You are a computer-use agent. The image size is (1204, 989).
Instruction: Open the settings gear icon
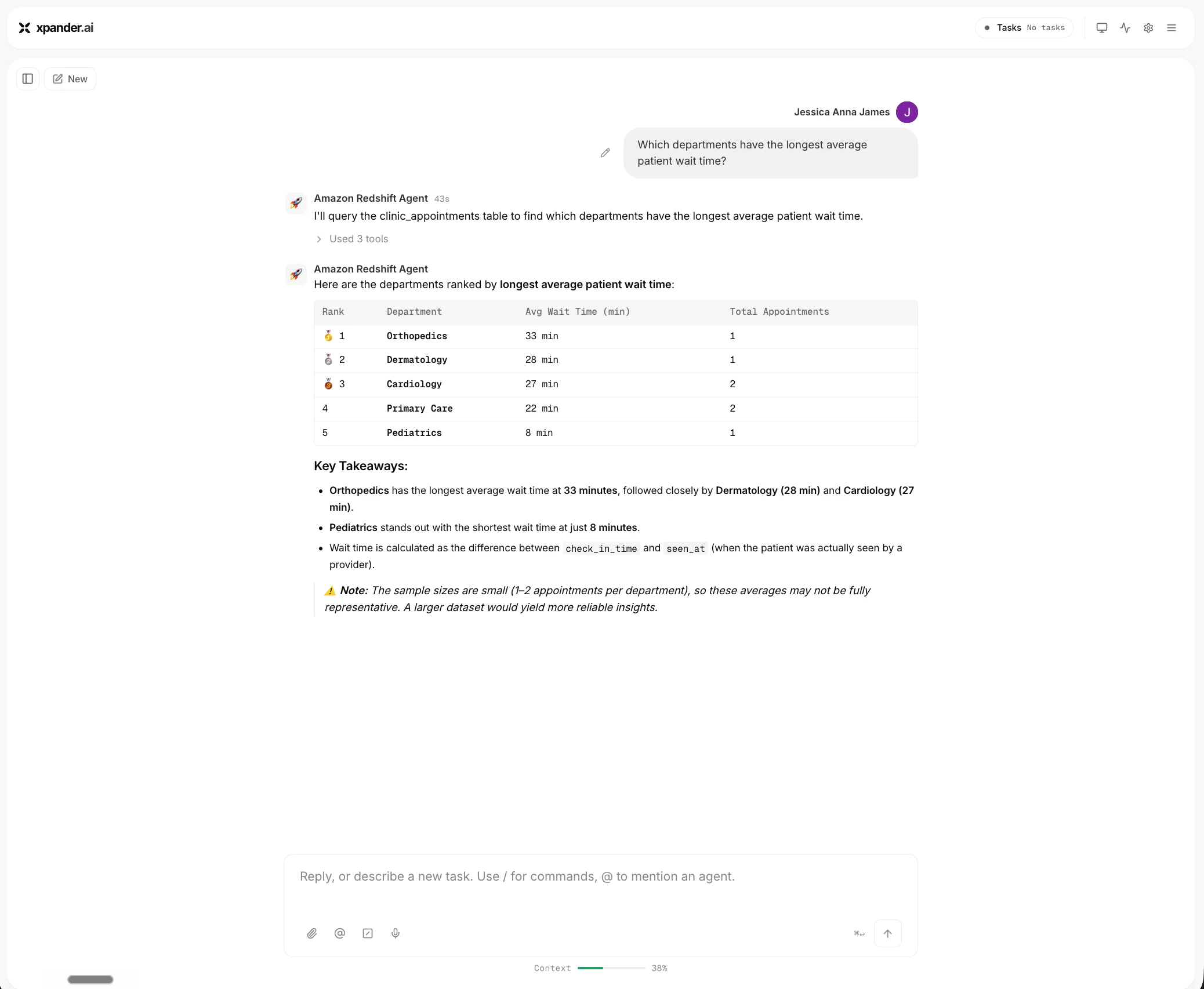[x=1148, y=28]
